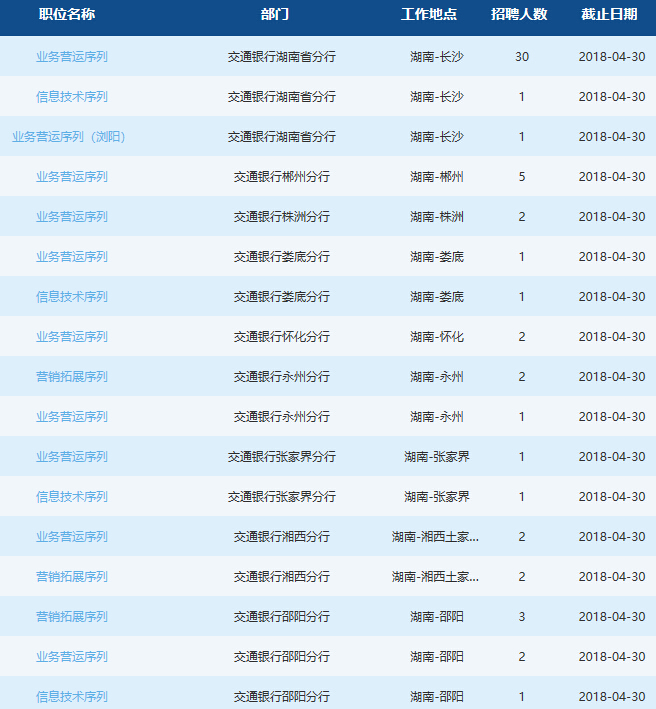Select 湖南-娄底 in the 业务营运序列 row
Screen dimensions: 656x709
coord(437,257)
